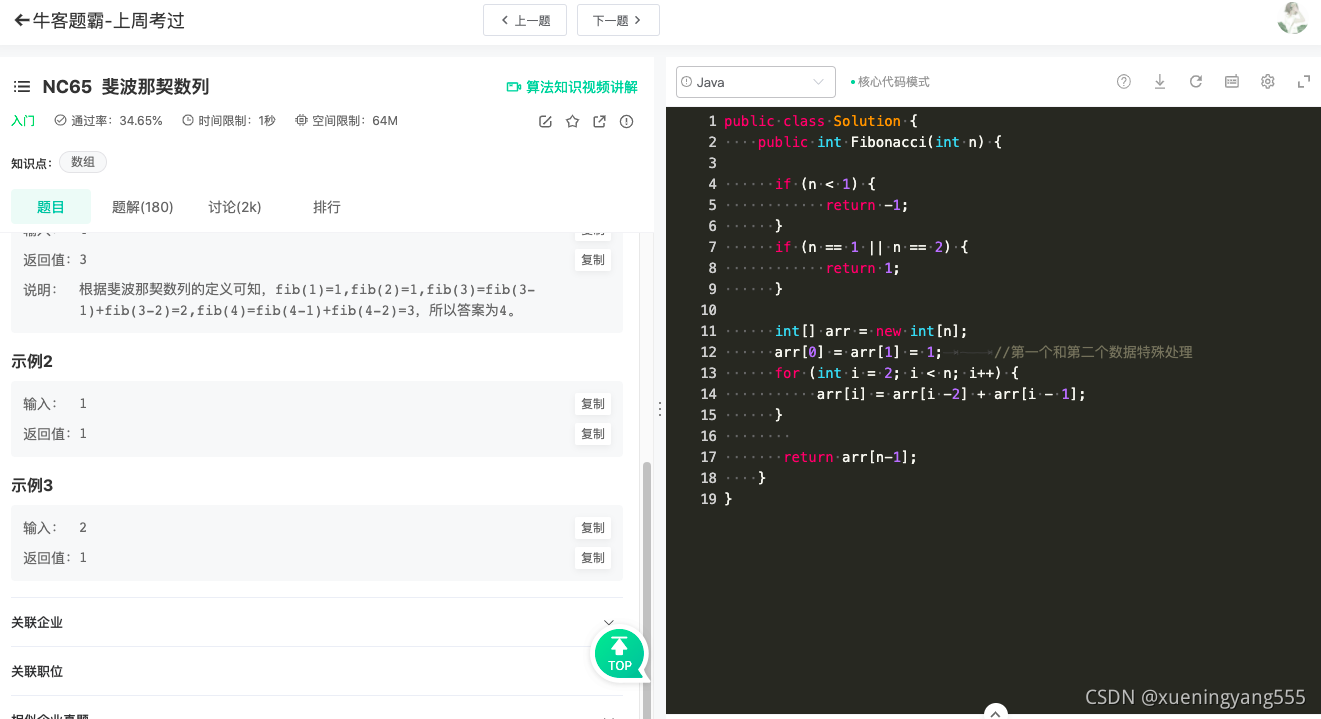Click the green TOP scroll button

pos(620,654)
